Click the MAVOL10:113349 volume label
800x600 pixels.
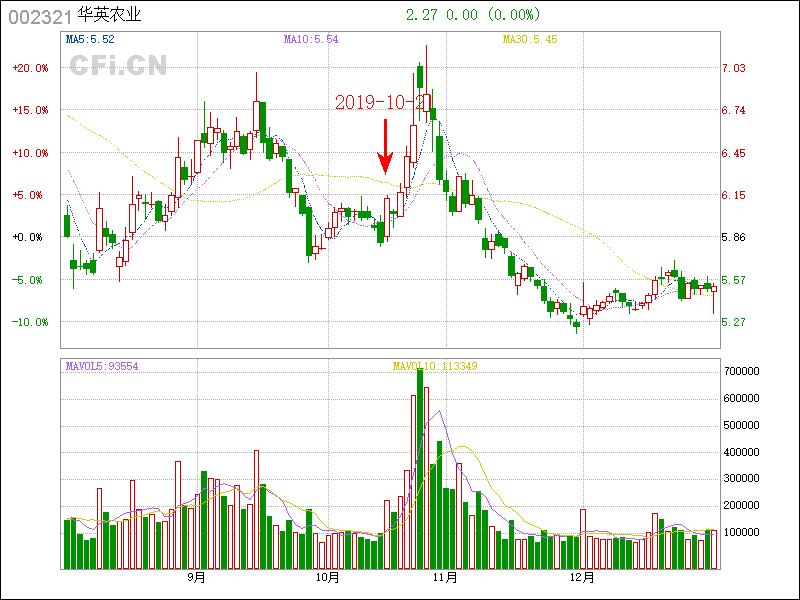coord(434,366)
